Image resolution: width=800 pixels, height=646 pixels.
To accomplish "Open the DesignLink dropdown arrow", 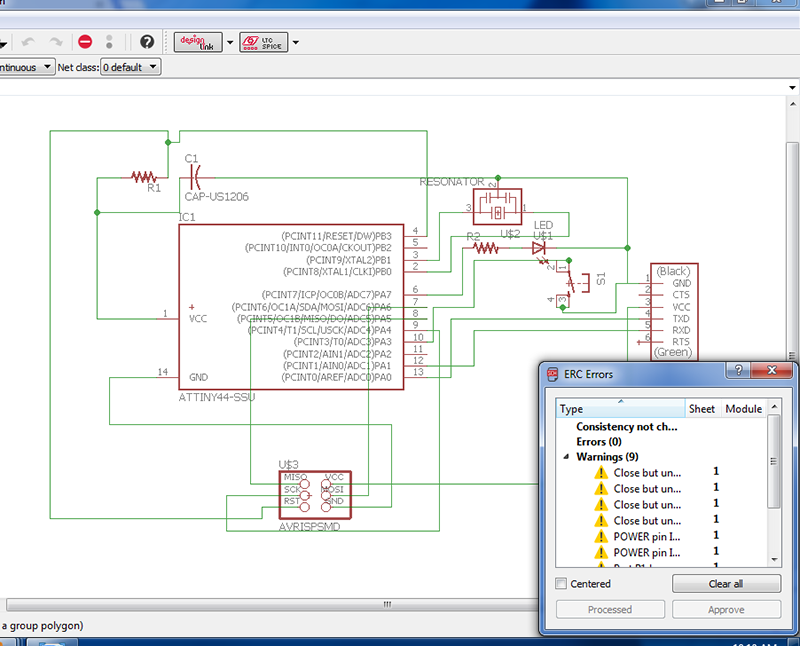I will (230, 42).
